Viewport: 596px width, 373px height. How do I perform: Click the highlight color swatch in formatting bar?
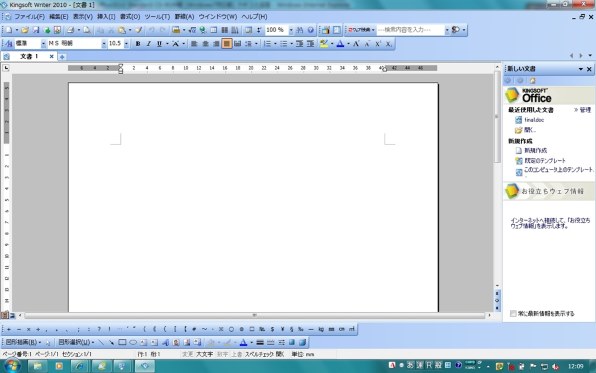[324, 44]
